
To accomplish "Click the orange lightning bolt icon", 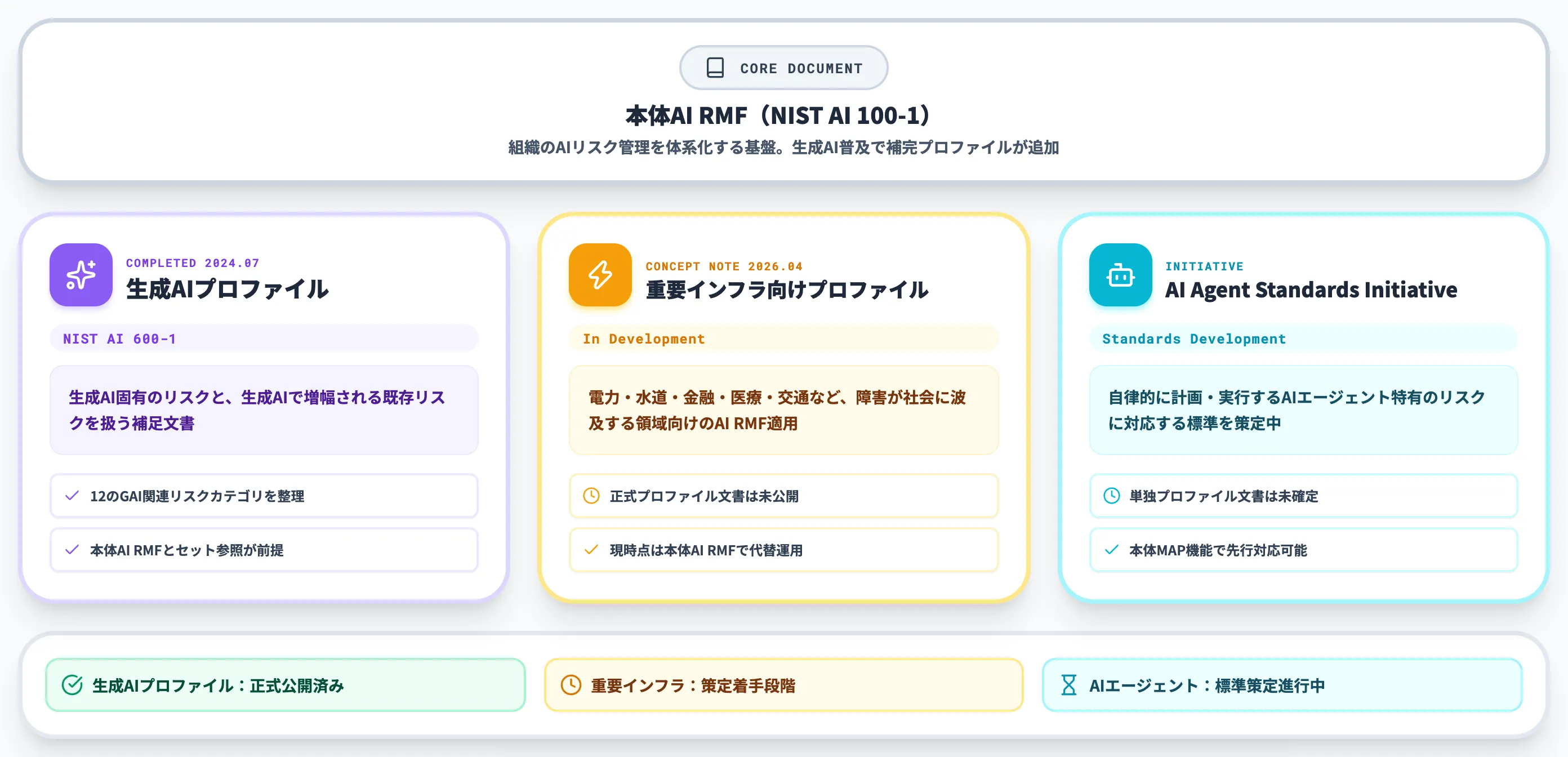I will (600, 274).
